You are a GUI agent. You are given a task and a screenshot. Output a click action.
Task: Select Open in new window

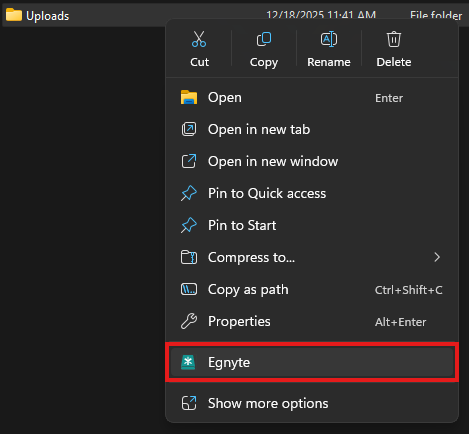point(312,161)
